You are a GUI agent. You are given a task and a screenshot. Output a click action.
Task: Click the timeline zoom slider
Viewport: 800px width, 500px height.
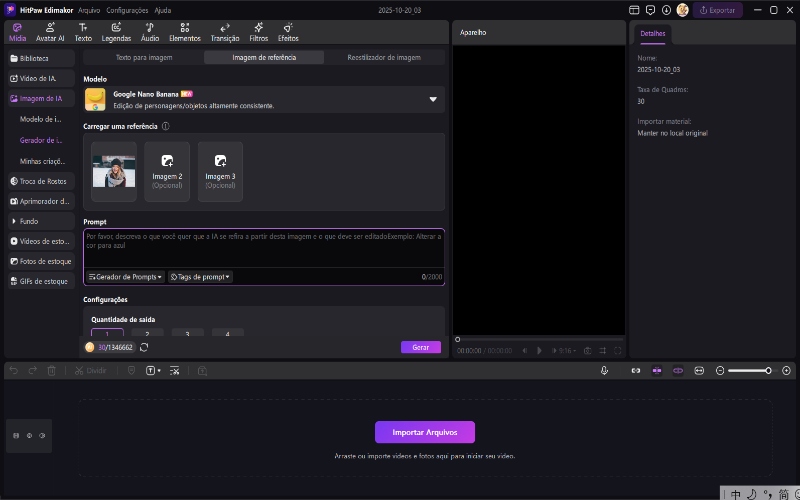click(748, 370)
